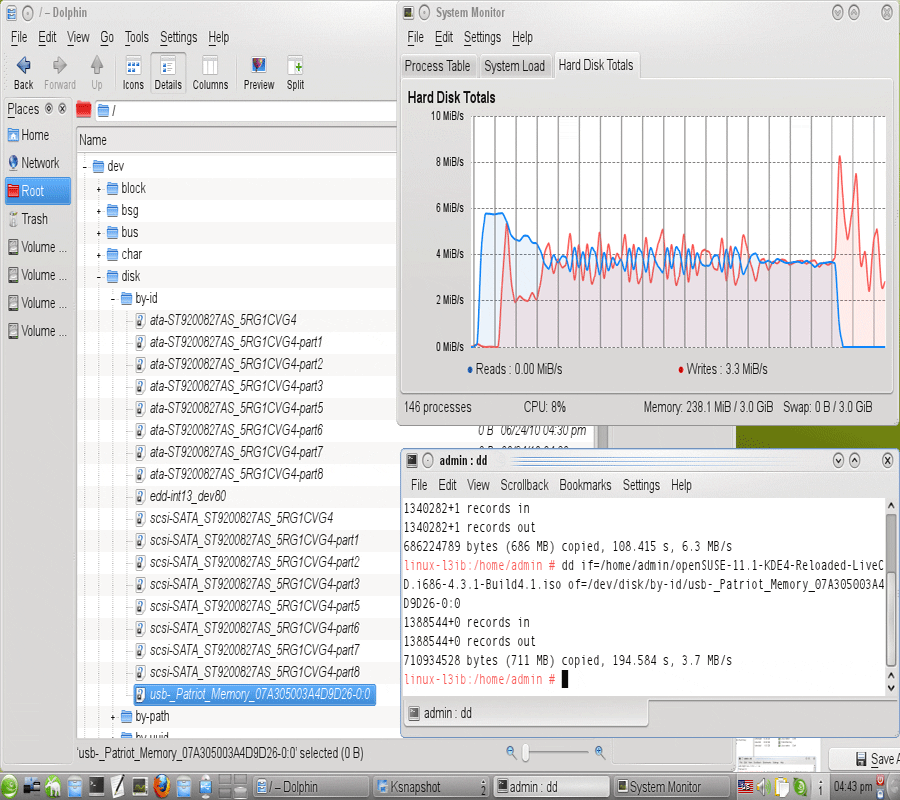Click the red editable location icon in Dolphin
The height and width of the screenshot is (800, 900).
(84, 109)
